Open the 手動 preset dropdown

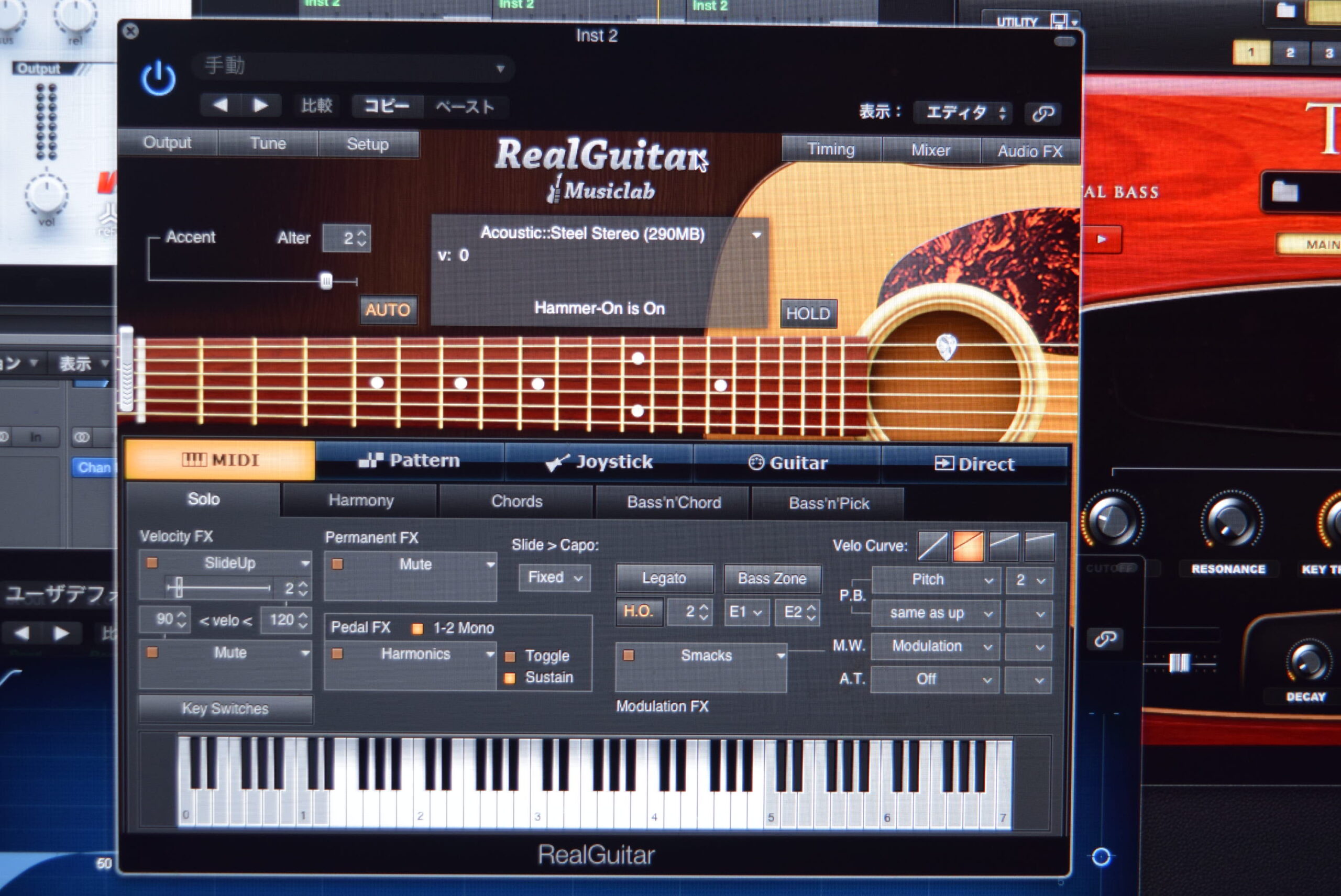pos(353,68)
